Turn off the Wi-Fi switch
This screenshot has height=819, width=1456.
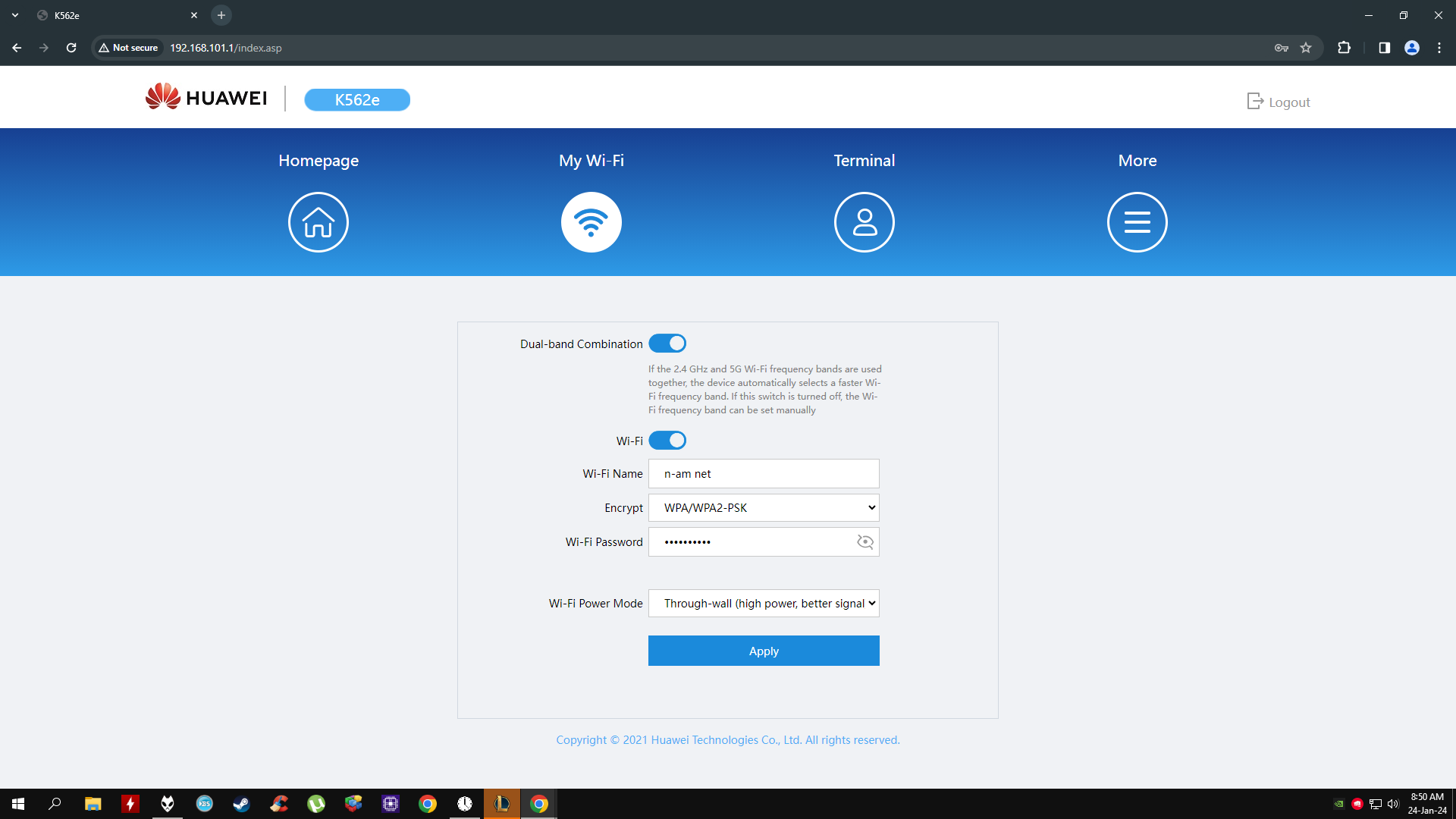coord(667,441)
